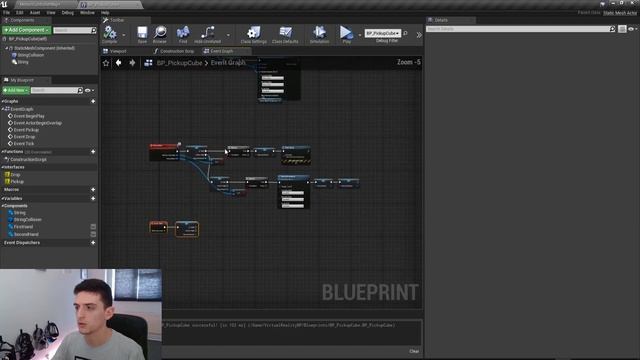Image resolution: width=640 pixels, height=360 pixels.
Task: Open the Window menu
Action: (x=87, y=13)
